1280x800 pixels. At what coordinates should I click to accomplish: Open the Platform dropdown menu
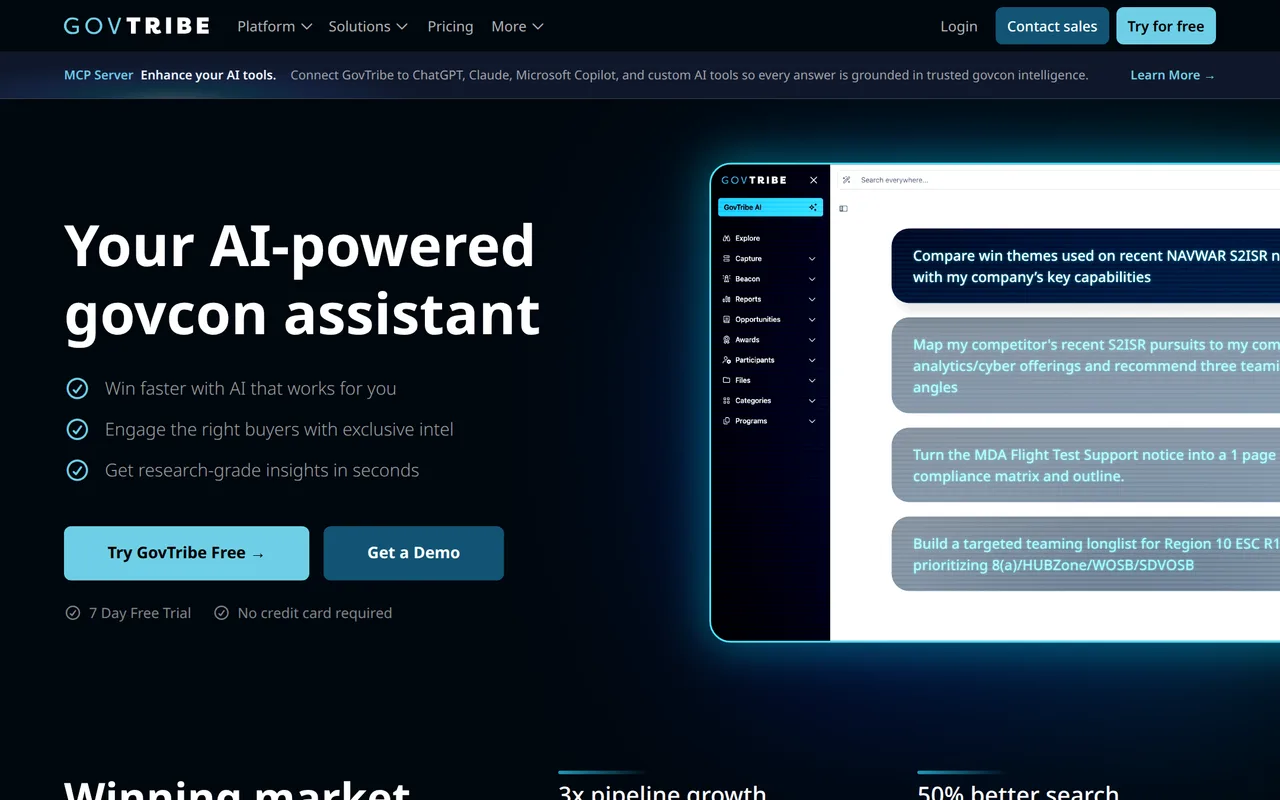click(x=275, y=26)
